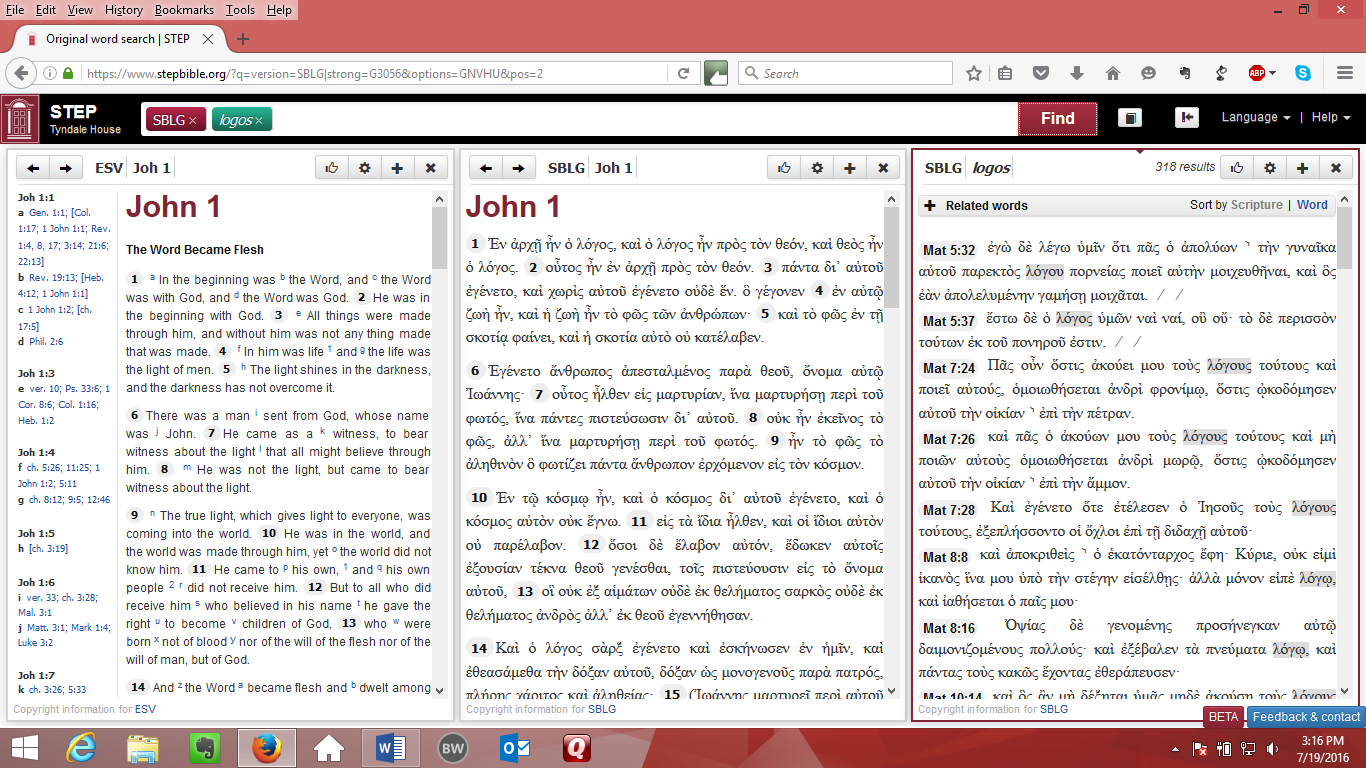Viewport: 1366px width, 768px height.
Task: Click in the browser Search box
Action: coord(845,74)
